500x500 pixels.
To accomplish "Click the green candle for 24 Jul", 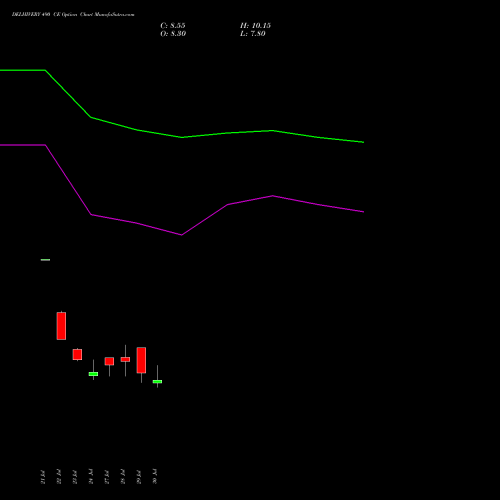I will click(x=93, y=374).
